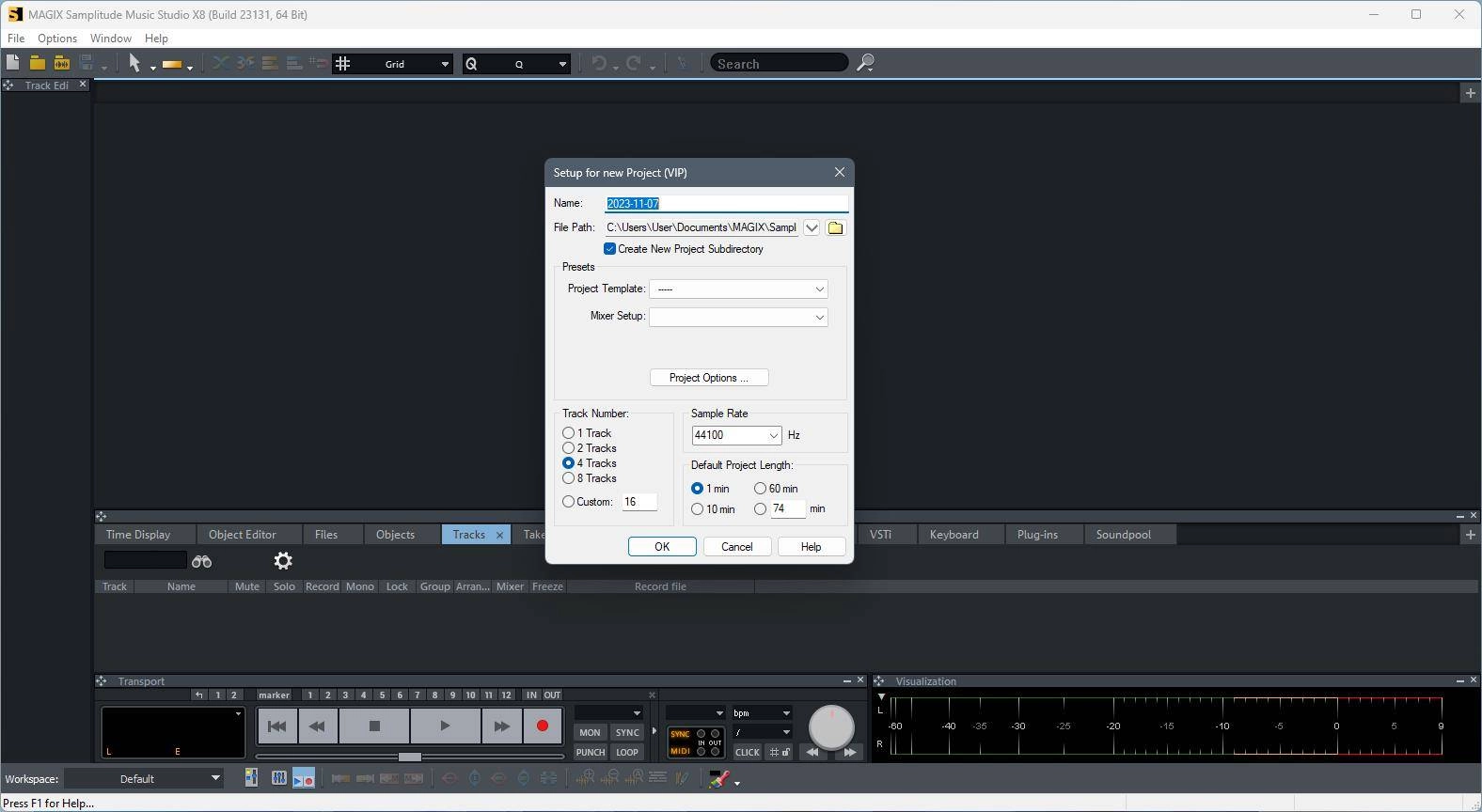Click the red Record button

click(543, 726)
